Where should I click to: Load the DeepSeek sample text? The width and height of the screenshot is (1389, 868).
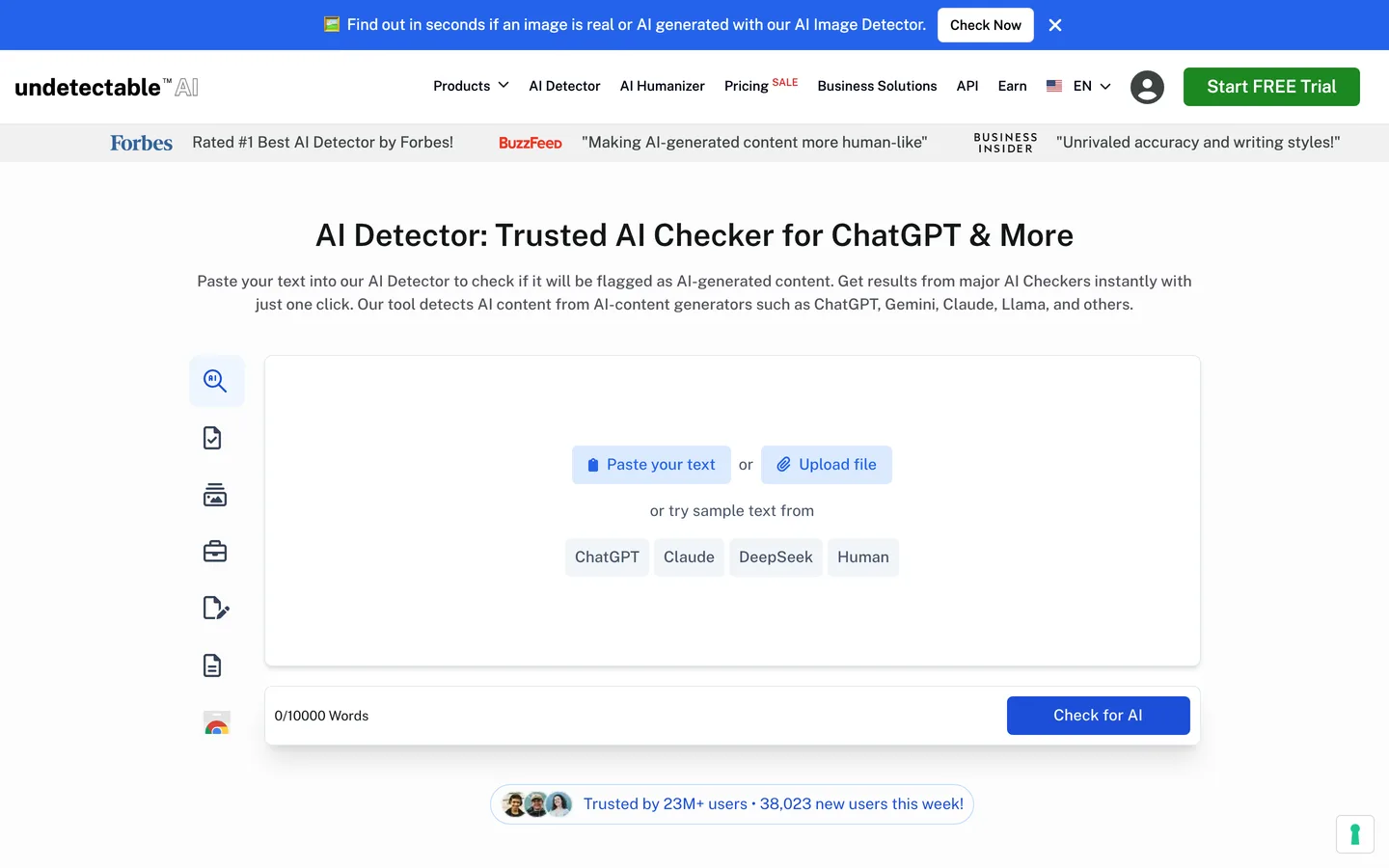click(x=776, y=557)
